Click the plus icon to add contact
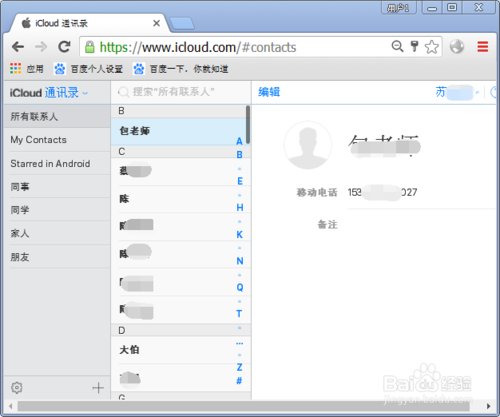Image resolution: width=500 pixels, height=417 pixels. 98,388
